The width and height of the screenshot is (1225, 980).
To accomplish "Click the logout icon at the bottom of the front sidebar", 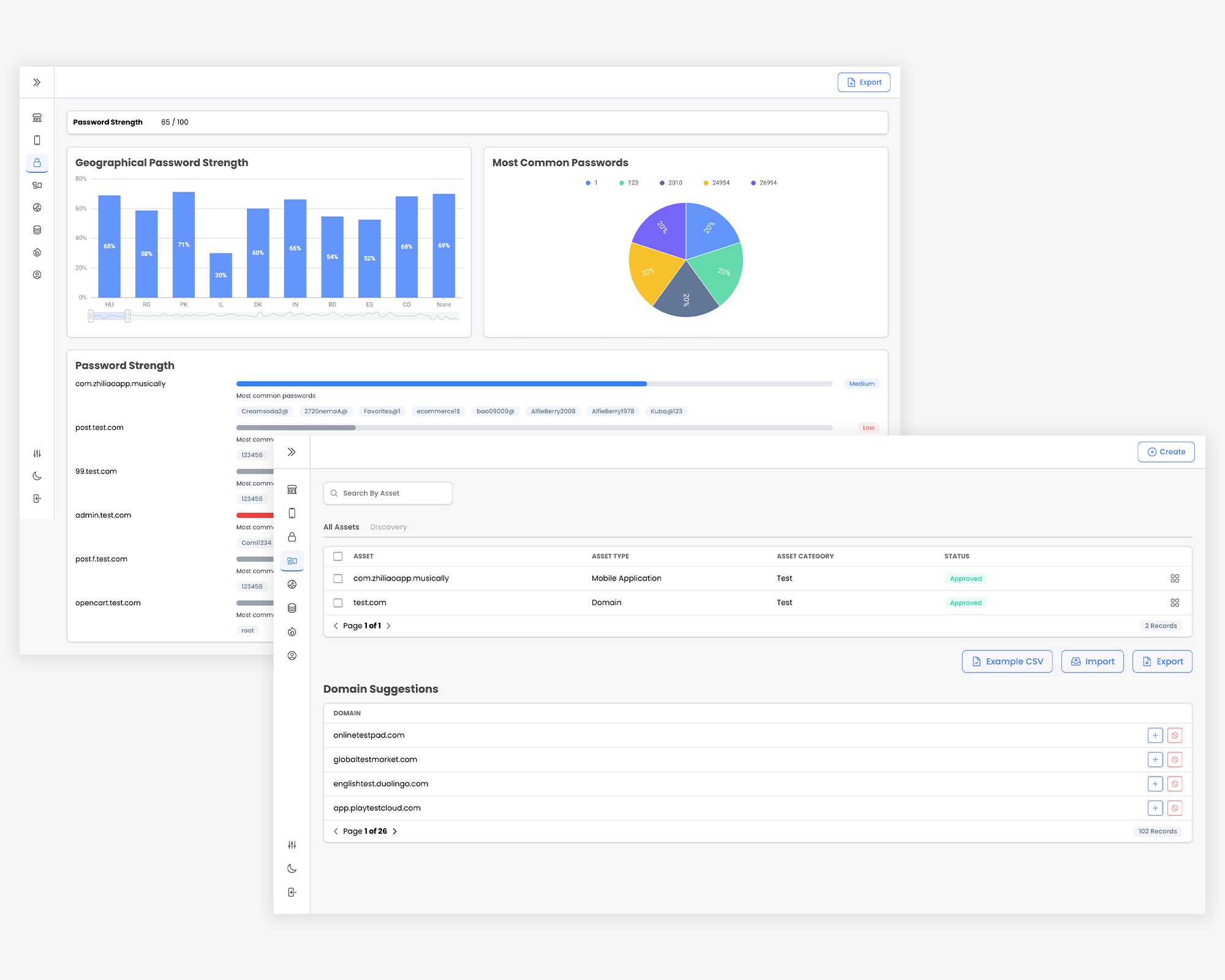I will 292,892.
